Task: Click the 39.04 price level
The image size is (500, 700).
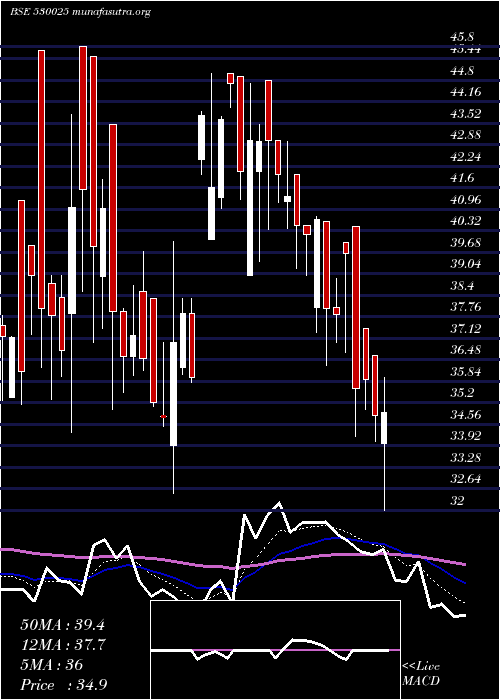Action: pyautogui.click(x=466, y=263)
